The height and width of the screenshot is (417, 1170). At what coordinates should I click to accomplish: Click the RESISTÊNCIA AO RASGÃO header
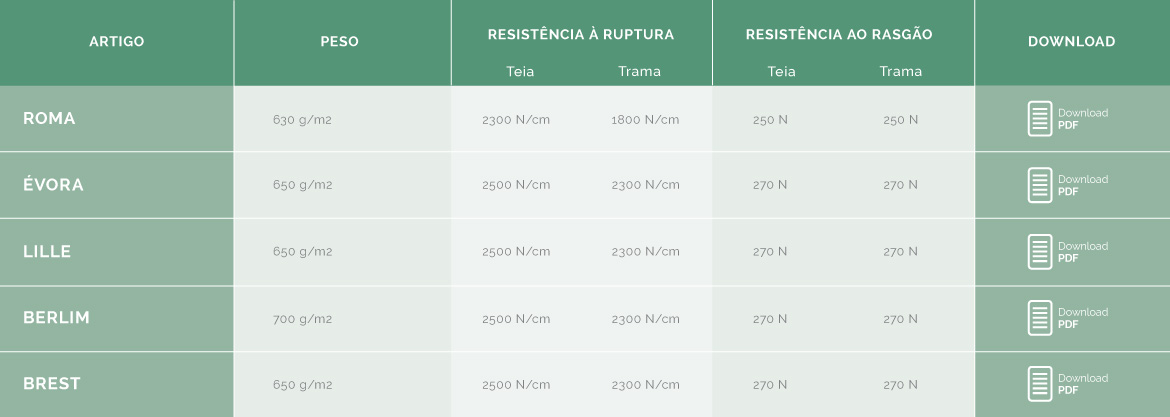point(839,34)
